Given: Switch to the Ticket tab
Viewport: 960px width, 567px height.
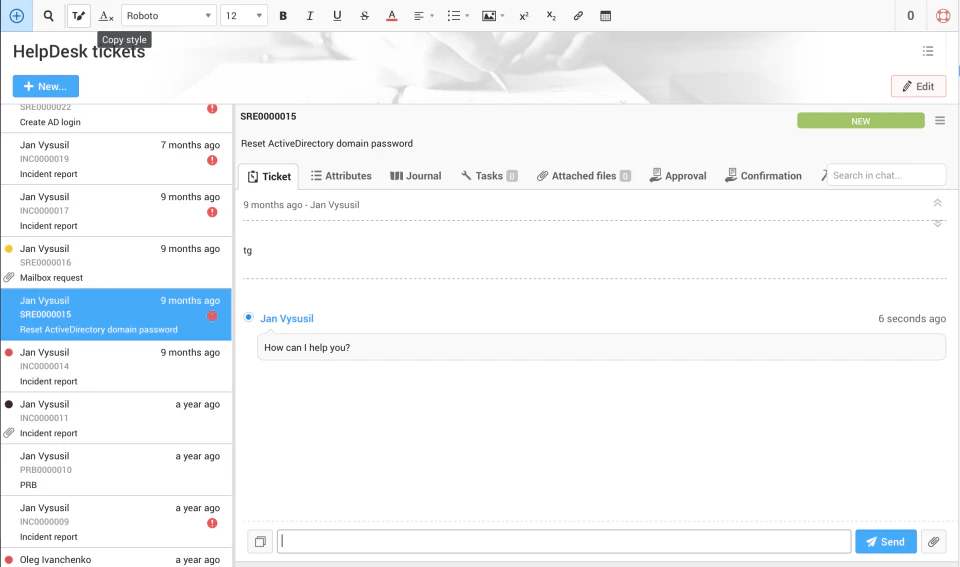Looking at the screenshot, I should tap(269, 176).
